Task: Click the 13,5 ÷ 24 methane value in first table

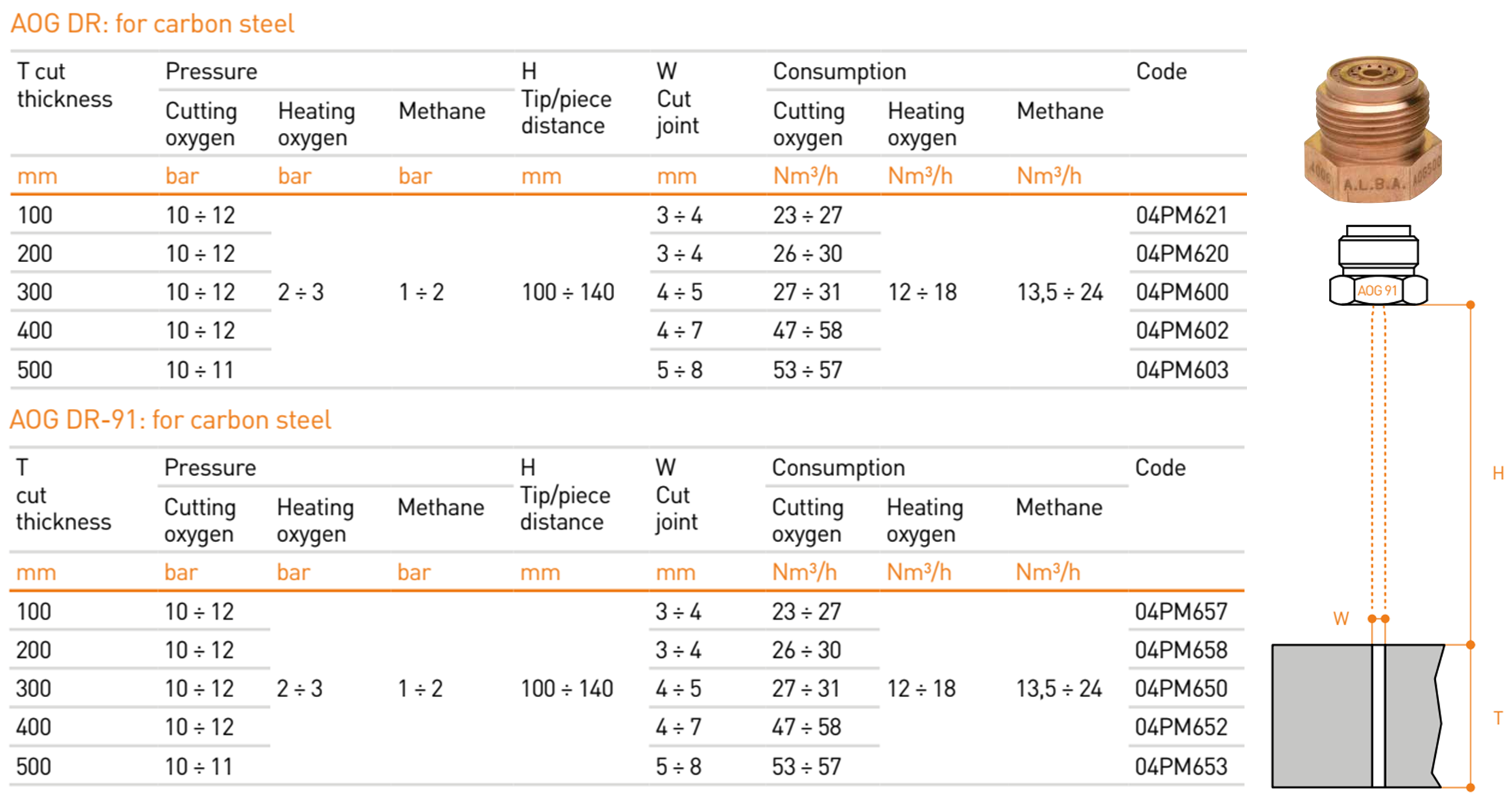Action: tap(1060, 292)
